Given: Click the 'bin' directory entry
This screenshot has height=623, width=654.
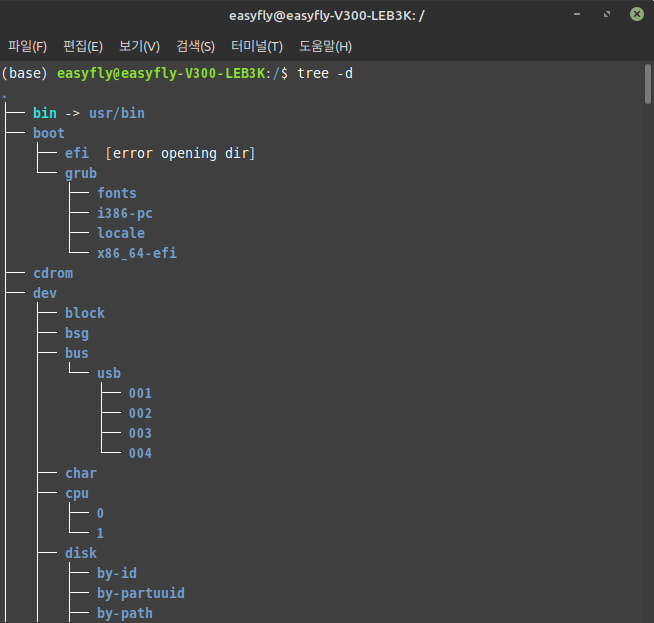Looking at the screenshot, I should pyautogui.click(x=45, y=113).
